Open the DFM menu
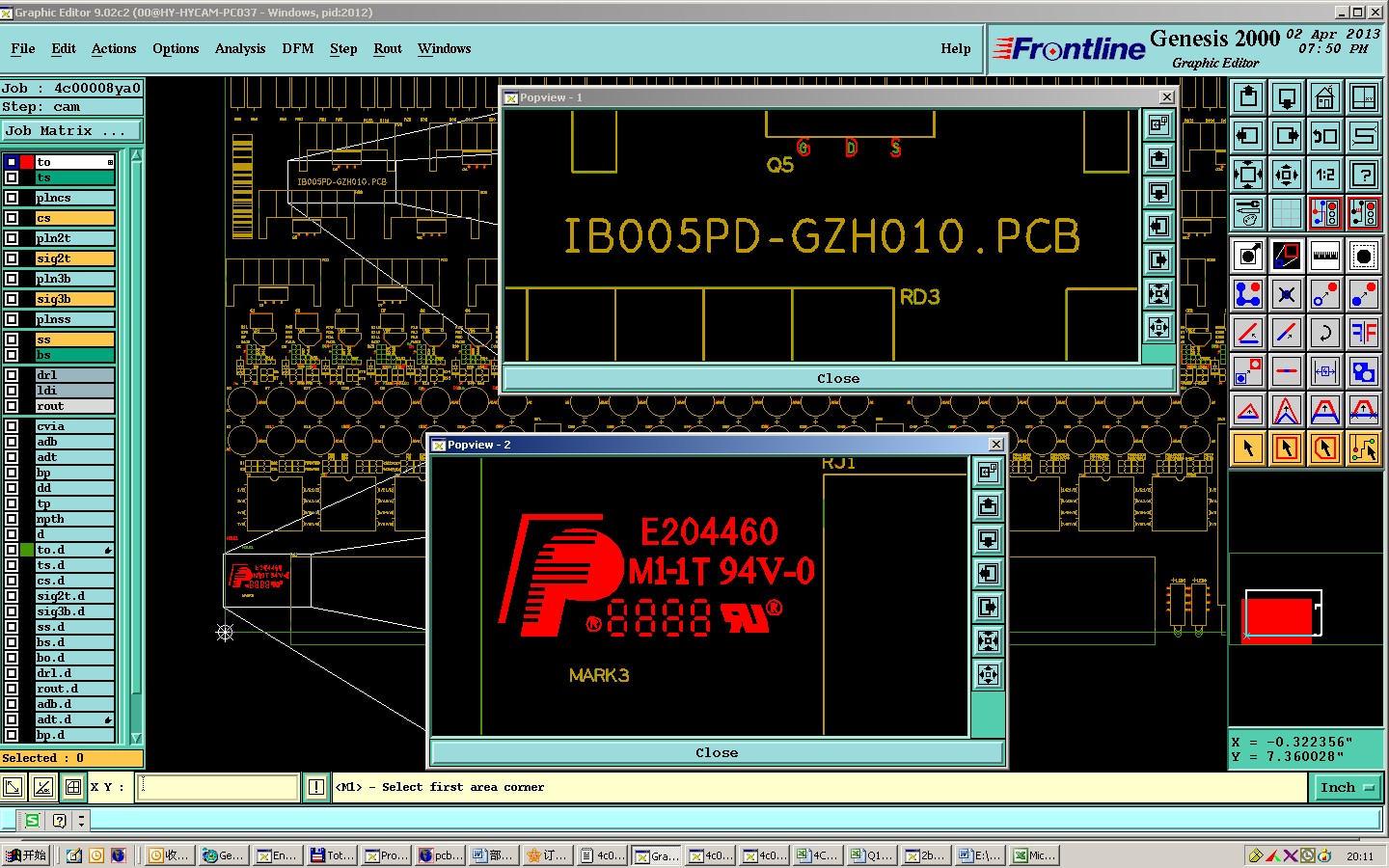This screenshot has height=868, width=1389. click(x=298, y=48)
